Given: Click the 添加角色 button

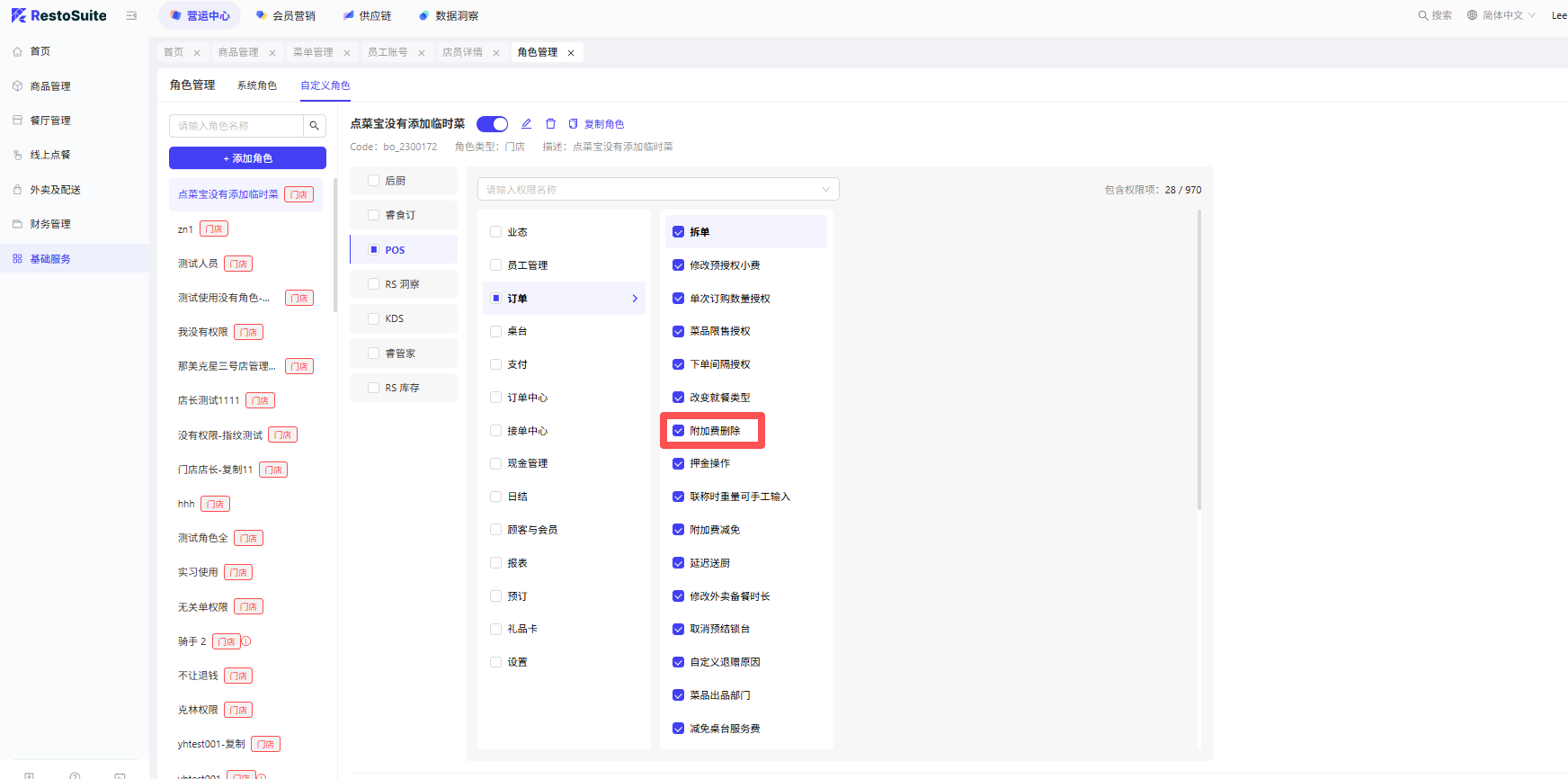Looking at the screenshot, I should tap(247, 158).
